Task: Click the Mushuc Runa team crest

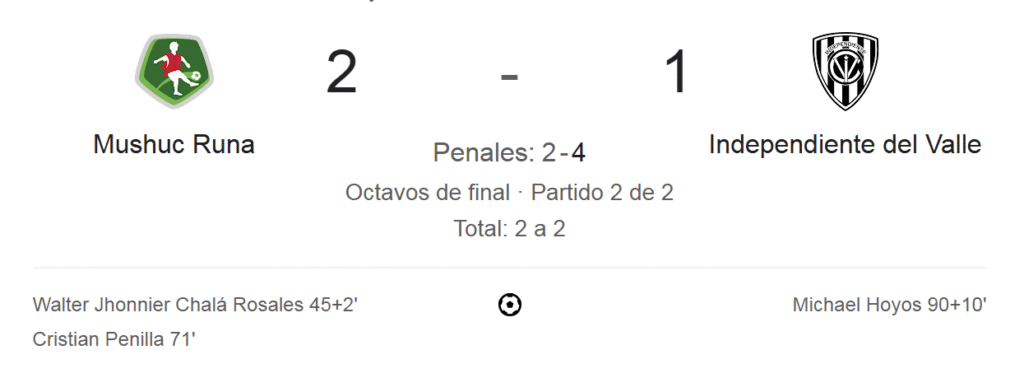Action: (174, 71)
